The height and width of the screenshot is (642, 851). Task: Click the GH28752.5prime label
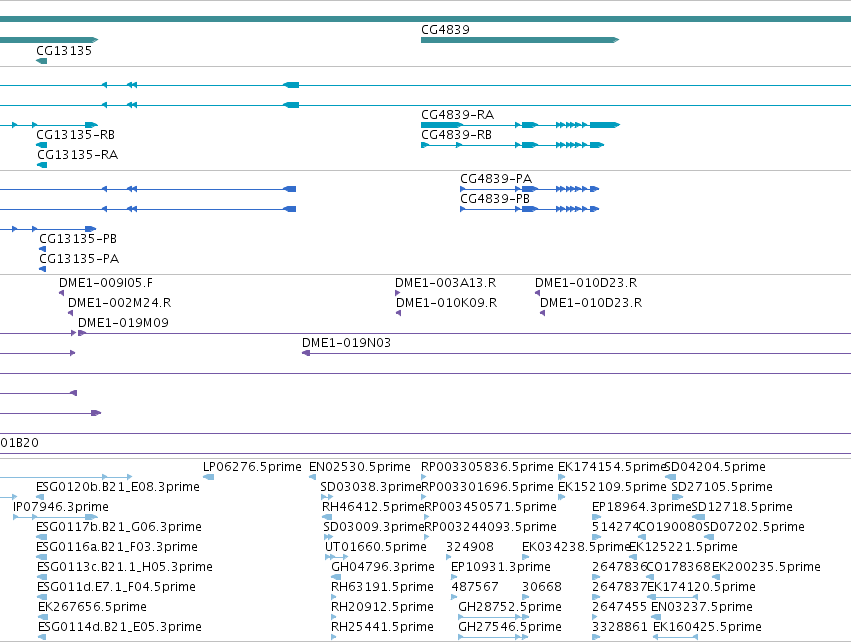510,608
